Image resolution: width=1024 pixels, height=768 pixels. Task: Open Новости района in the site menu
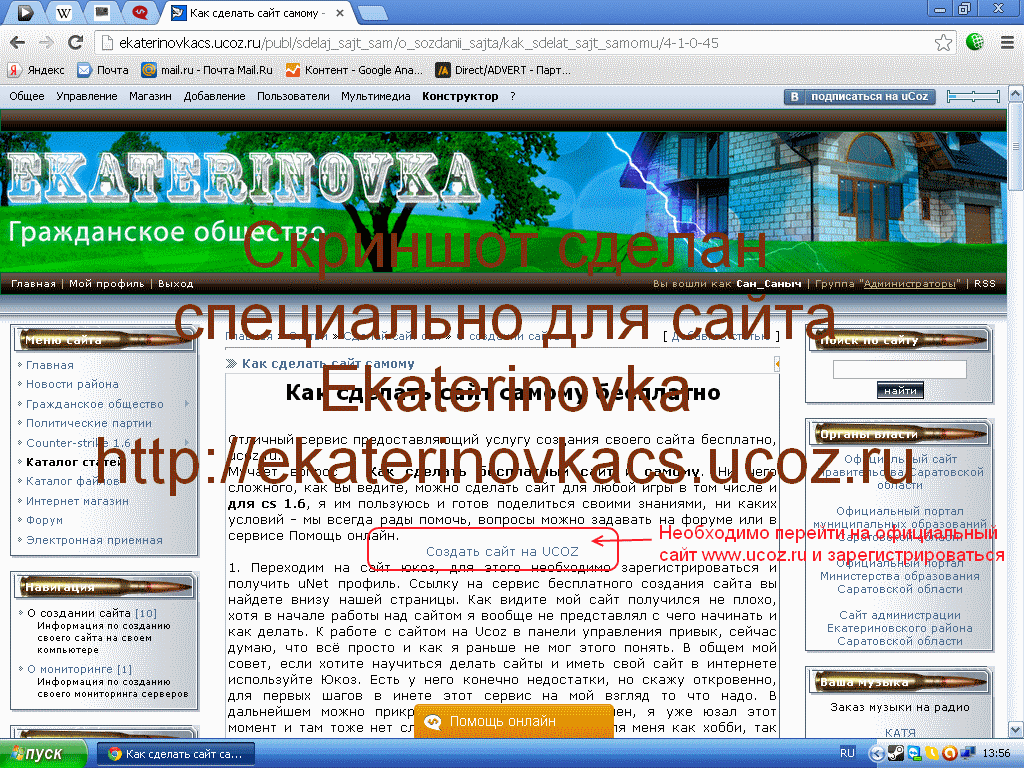pyautogui.click(x=72, y=384)
